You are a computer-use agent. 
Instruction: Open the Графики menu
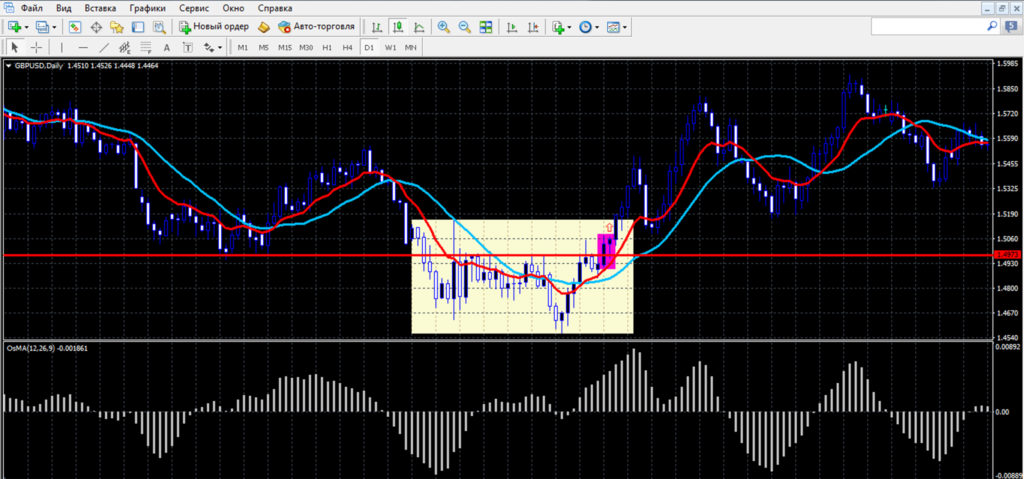click(147, 8)
